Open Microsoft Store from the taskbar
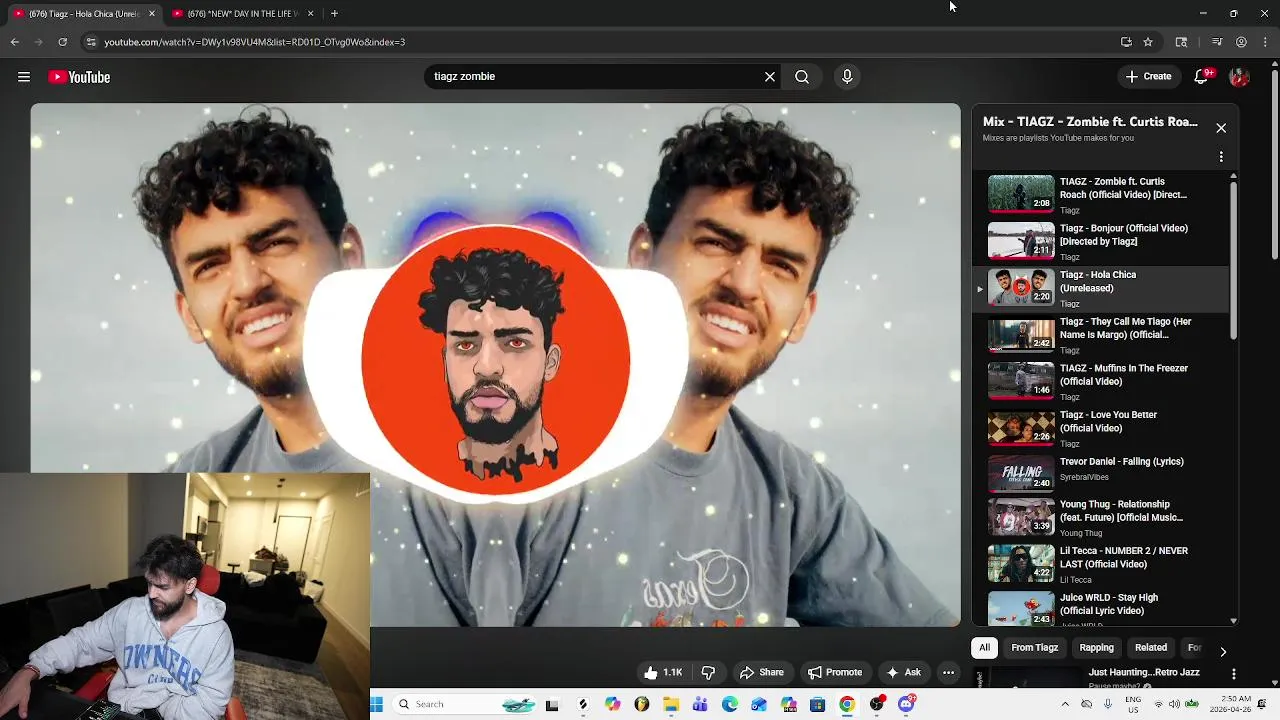Viewport: 1280px width, 720px height. pyautogui.click(x=817, y=704)
